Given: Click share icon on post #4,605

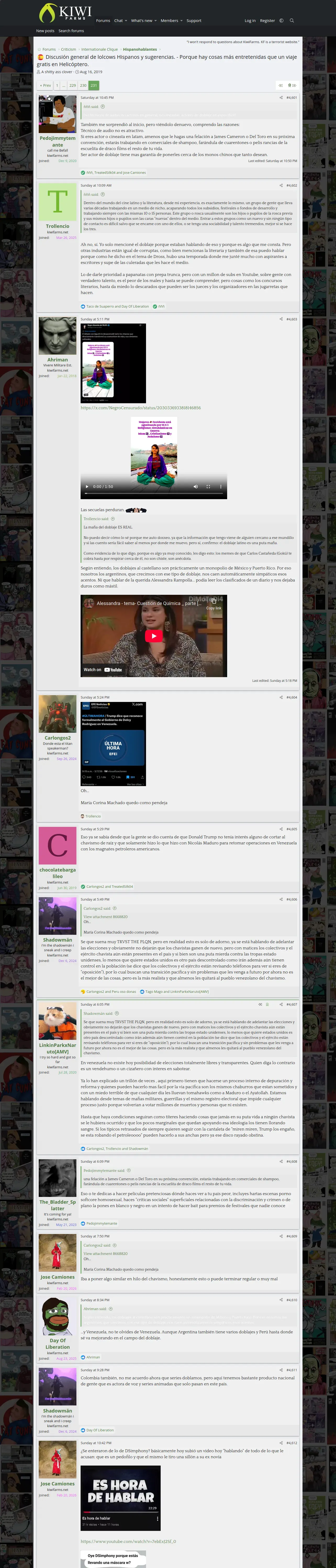Looking at the screenshot, I should click(x=281, y=829).
